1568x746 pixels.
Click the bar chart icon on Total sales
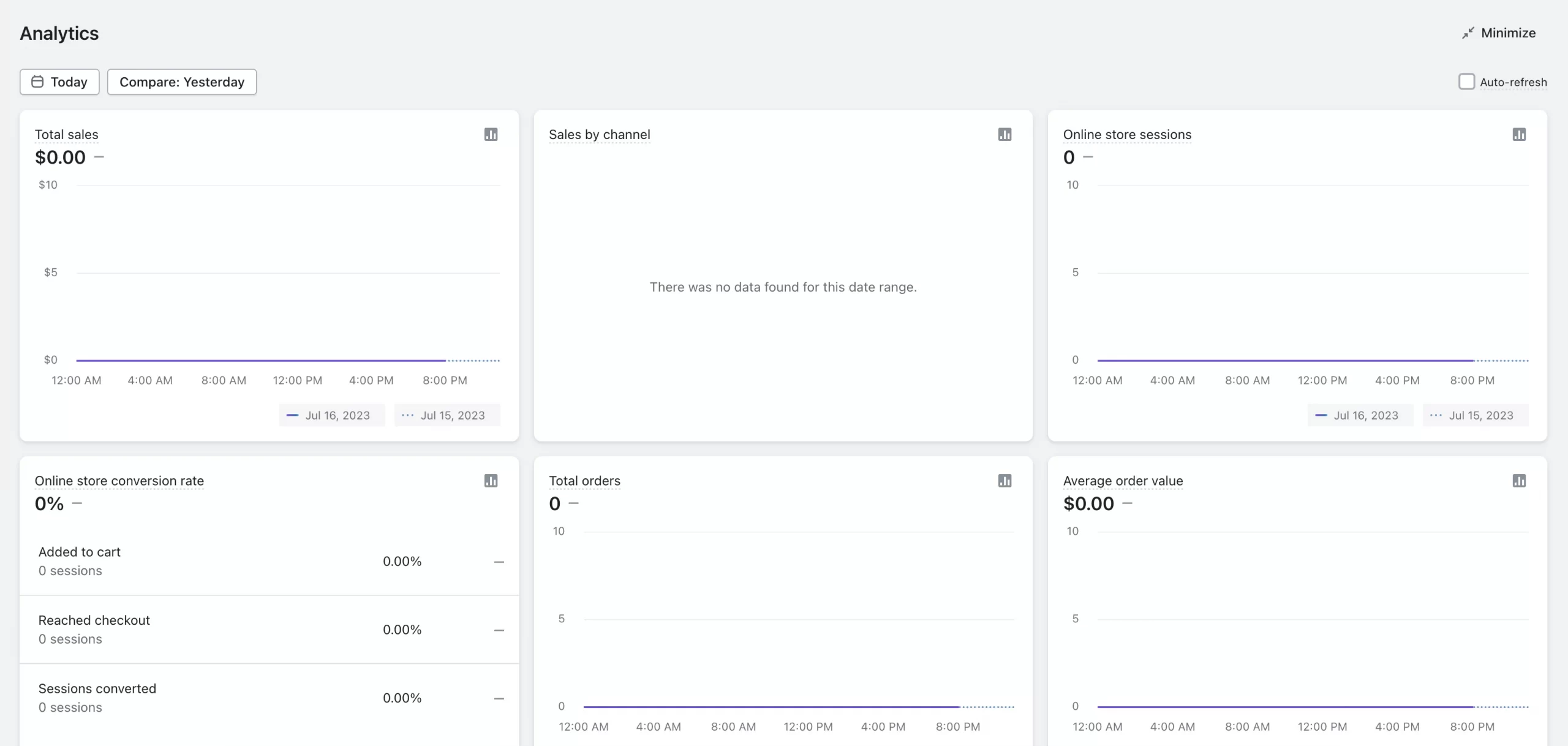(x=491, y=134)
